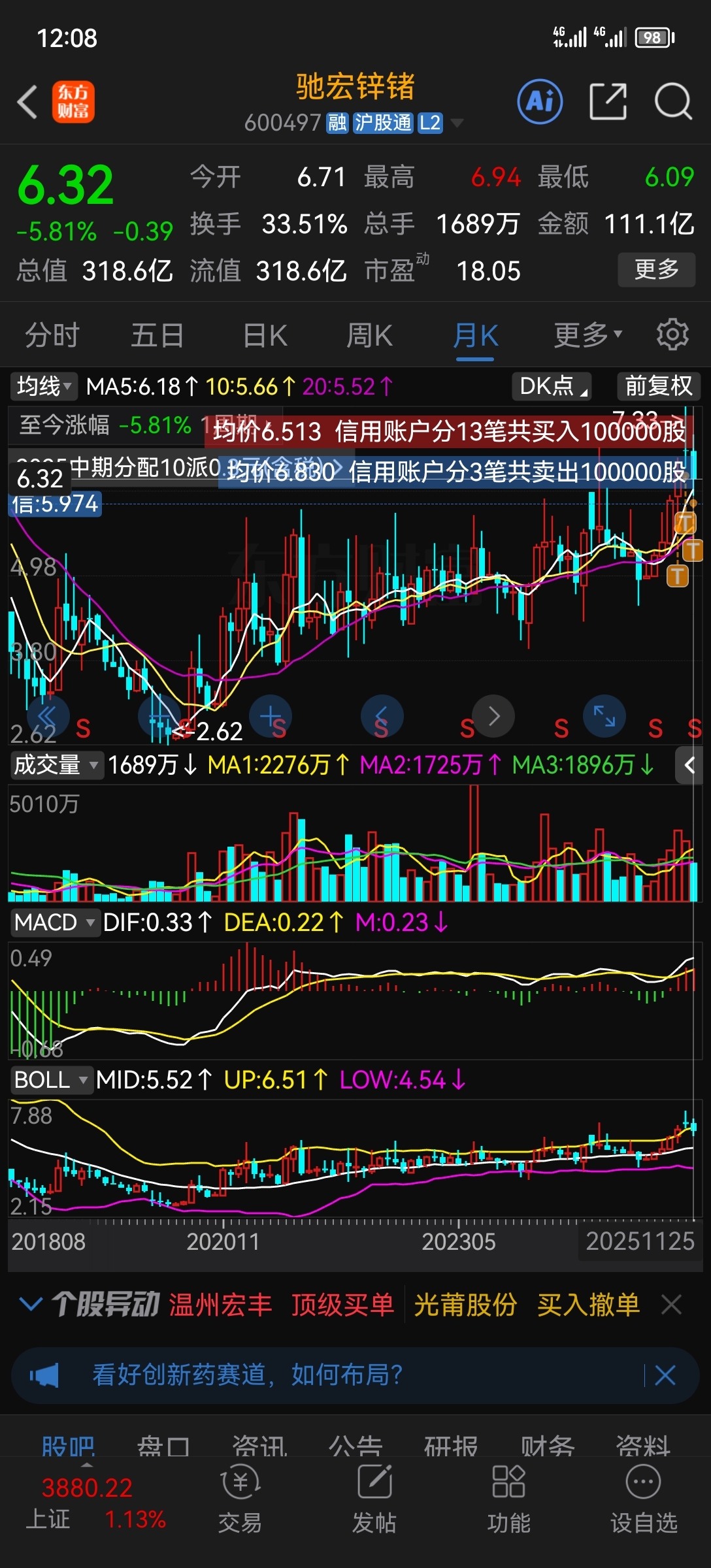The image size is (711, 1568).
Task: Open the 更多 chart period dropdown
Action: (x=587, y=335)
